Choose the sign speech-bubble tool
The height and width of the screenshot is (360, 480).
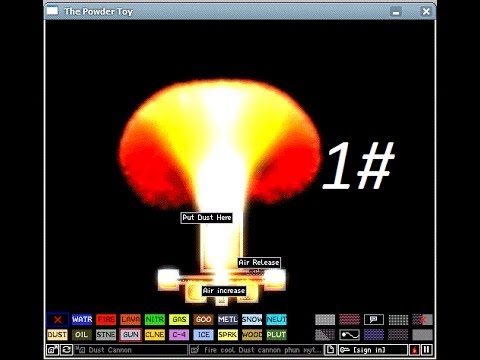(x=374, y=319)
